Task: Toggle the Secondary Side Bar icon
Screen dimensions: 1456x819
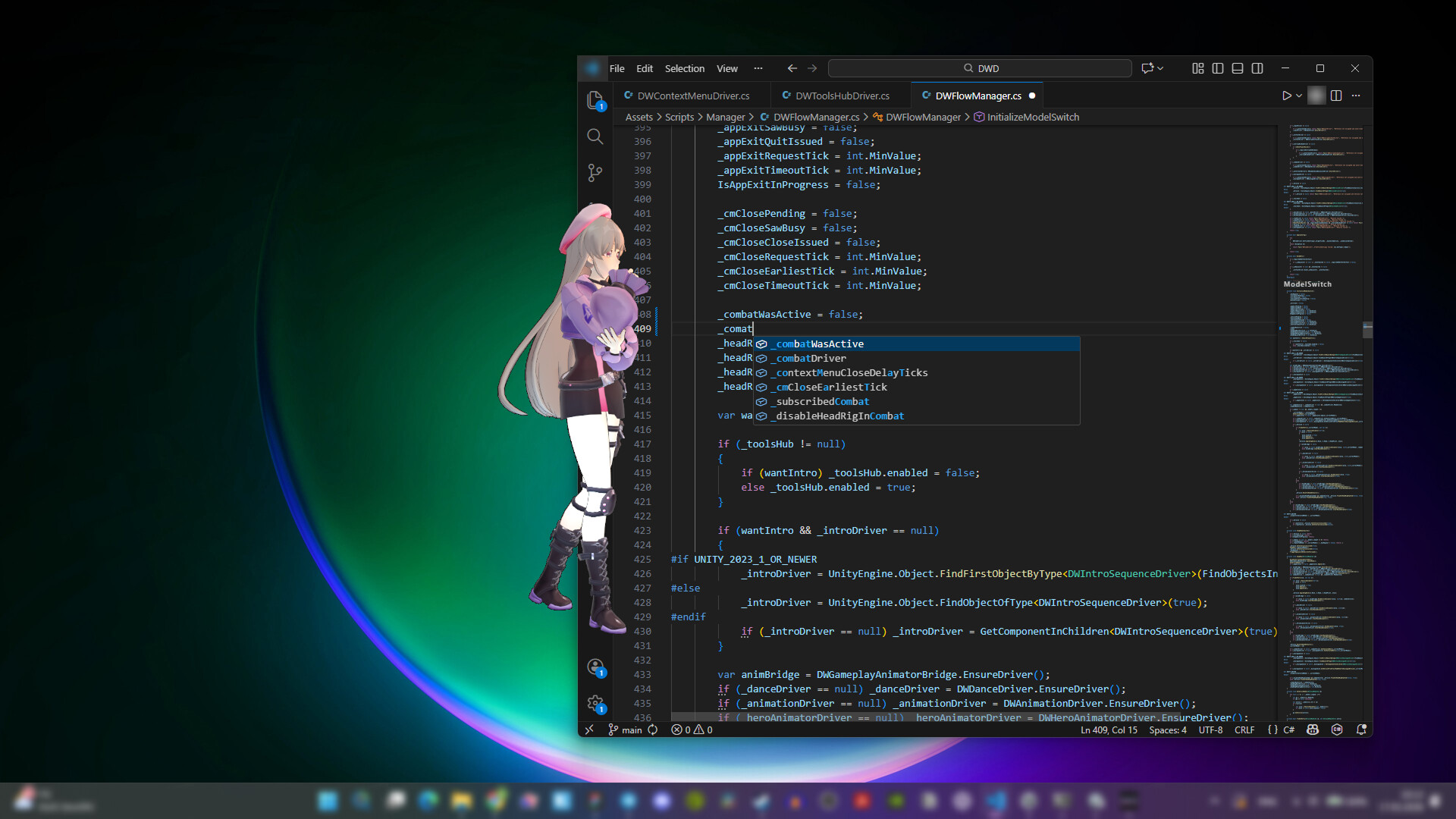Action: pos(1257,68)
